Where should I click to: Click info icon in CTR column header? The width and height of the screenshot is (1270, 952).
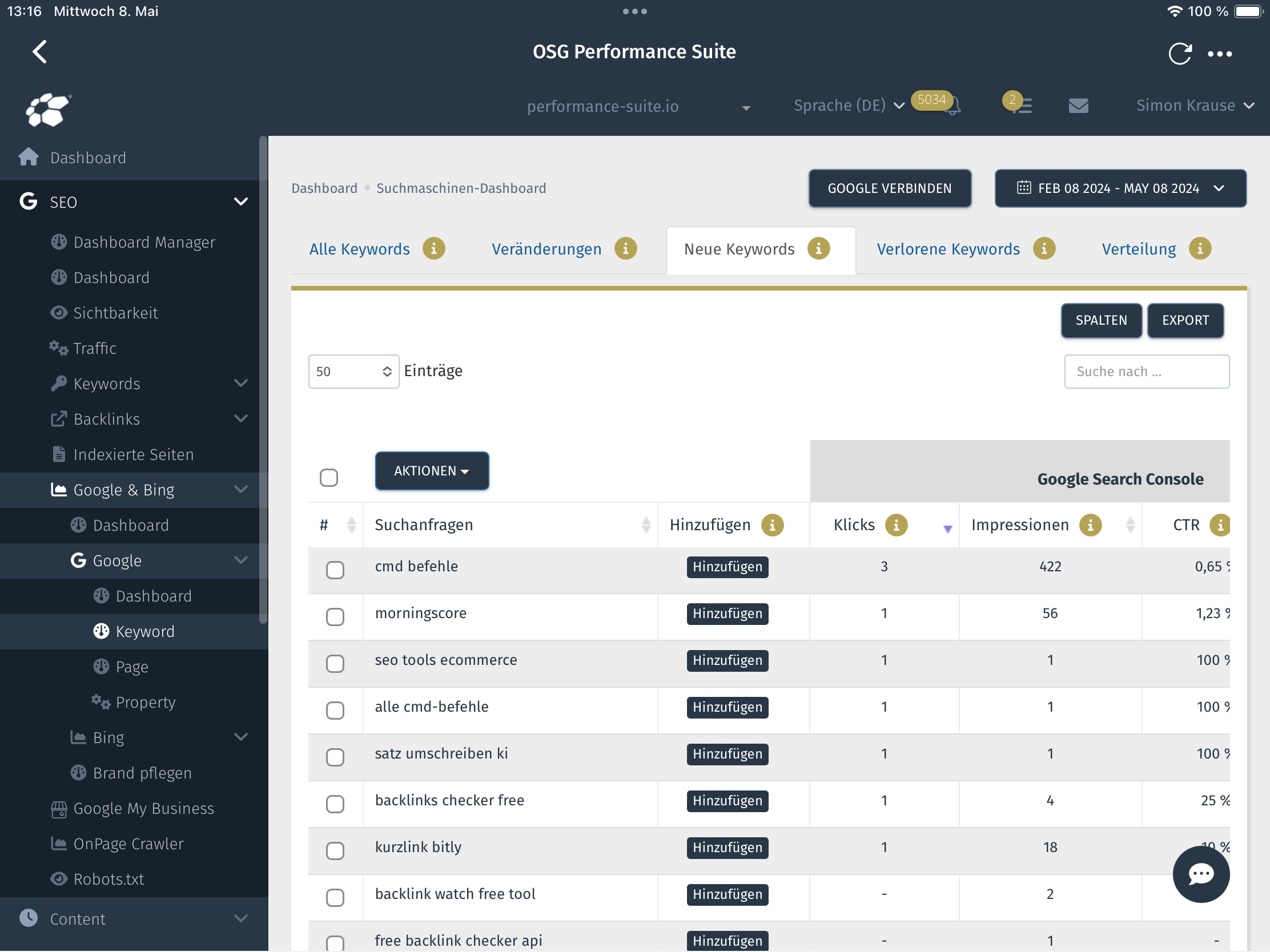pyautogui.click(x=1220, y=525)
